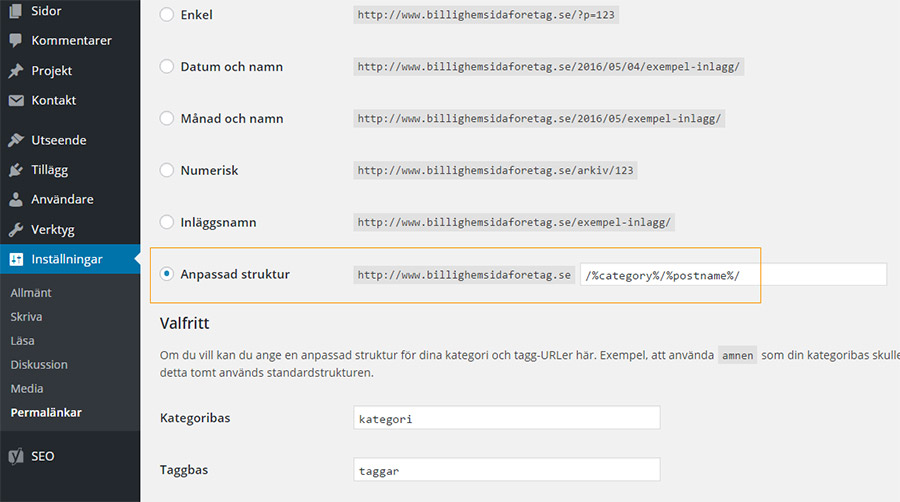Click the Permalänkar submenu link

(46, 413)
